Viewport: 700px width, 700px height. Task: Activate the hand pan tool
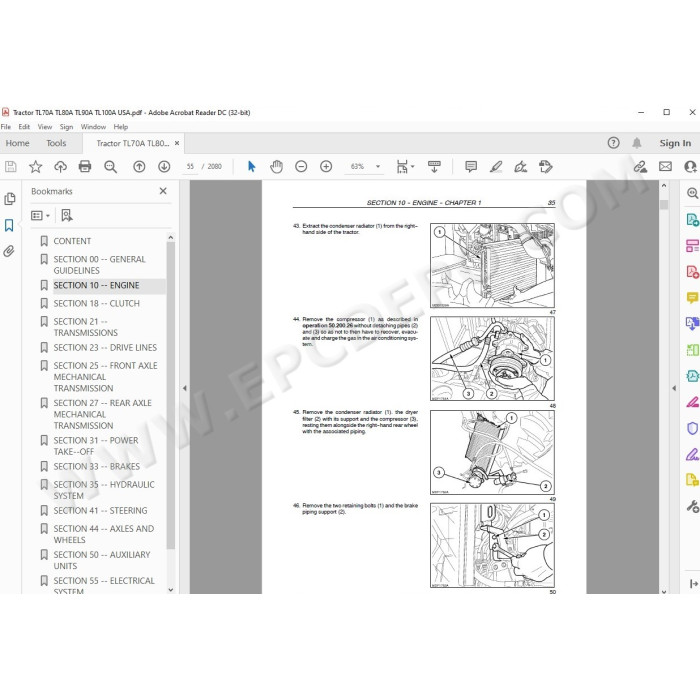[x=276, y=167]
